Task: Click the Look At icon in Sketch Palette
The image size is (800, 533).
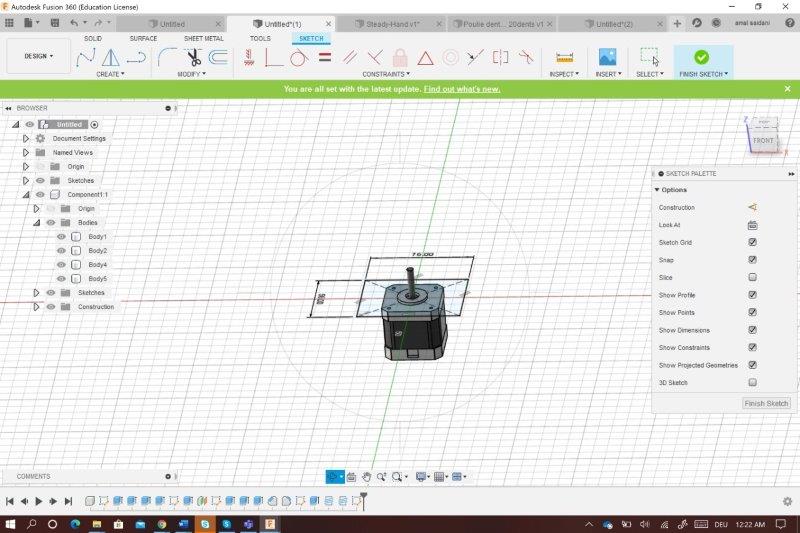Action: coord(753,225)
